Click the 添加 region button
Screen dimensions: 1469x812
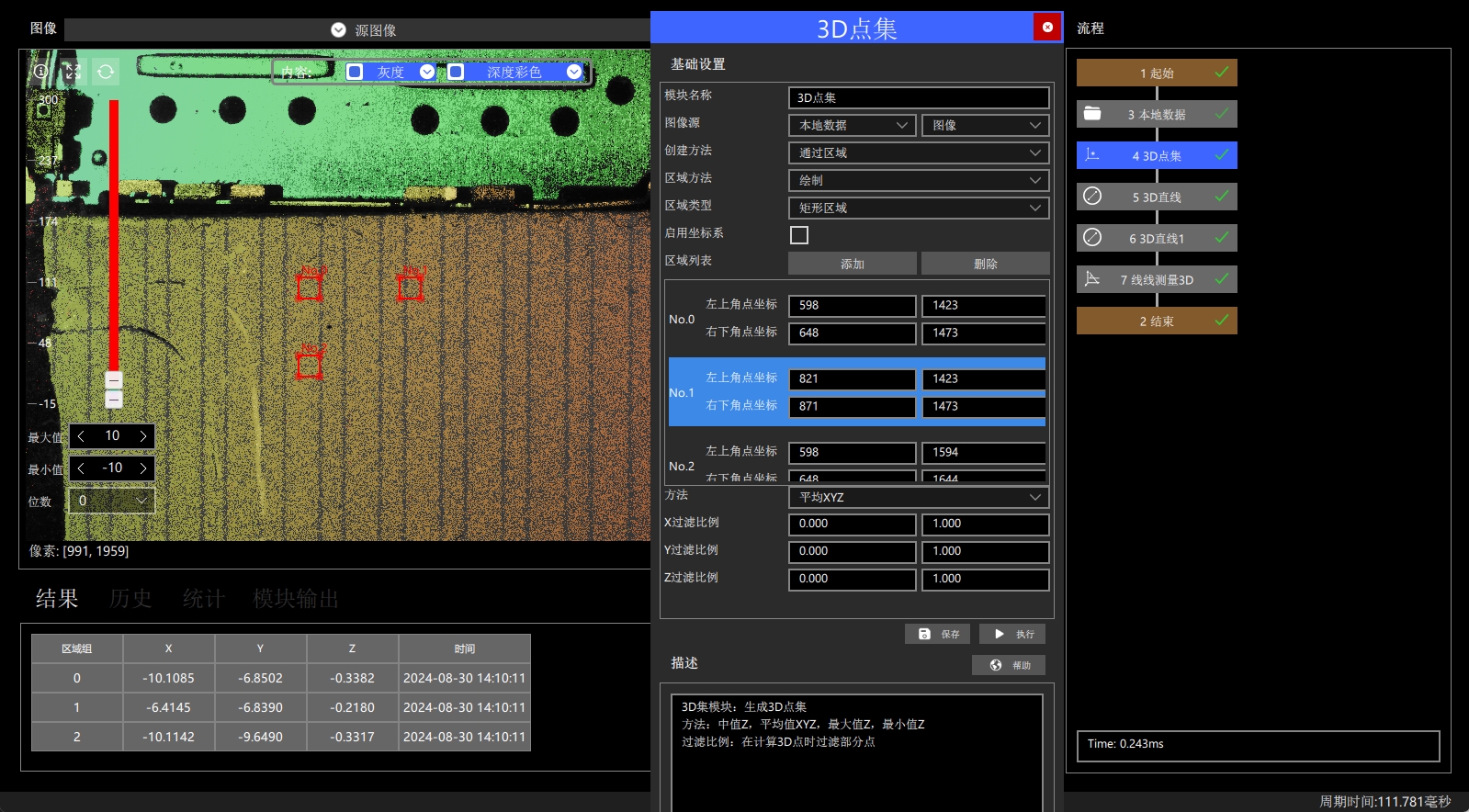click(x=853, y=264)
